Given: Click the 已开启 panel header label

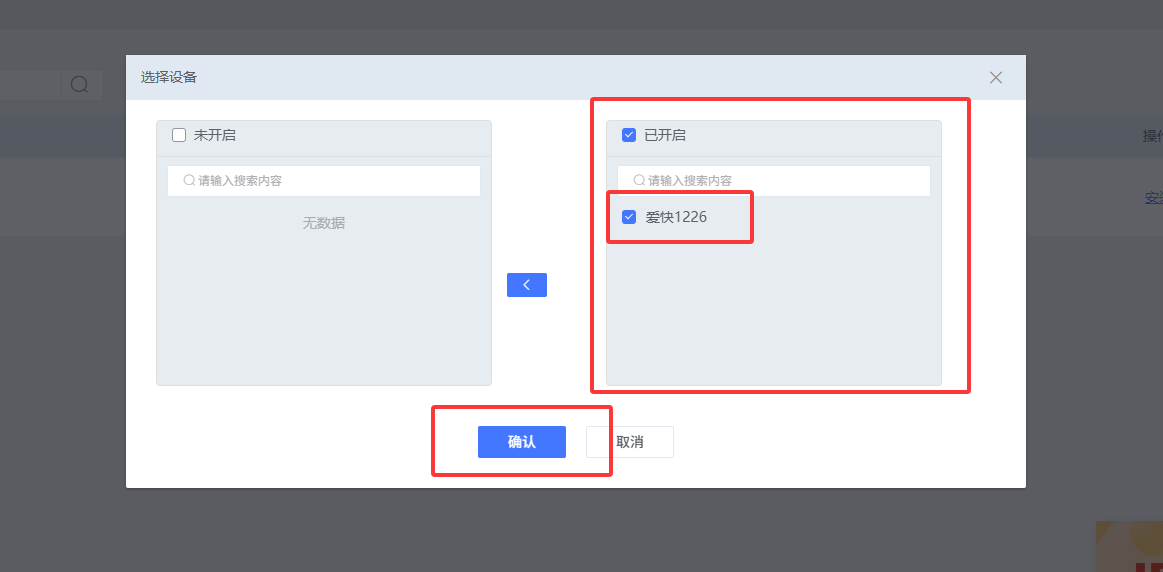Looking at the screenshot, I should [x=665, y=135].
